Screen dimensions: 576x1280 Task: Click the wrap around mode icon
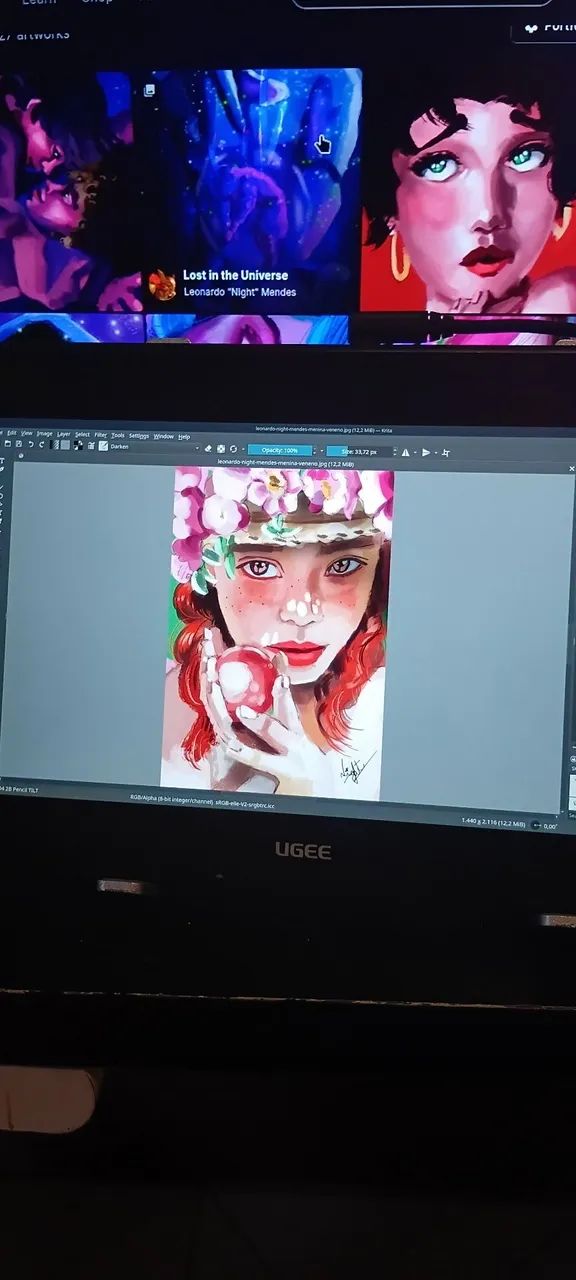tap(445, 453)
